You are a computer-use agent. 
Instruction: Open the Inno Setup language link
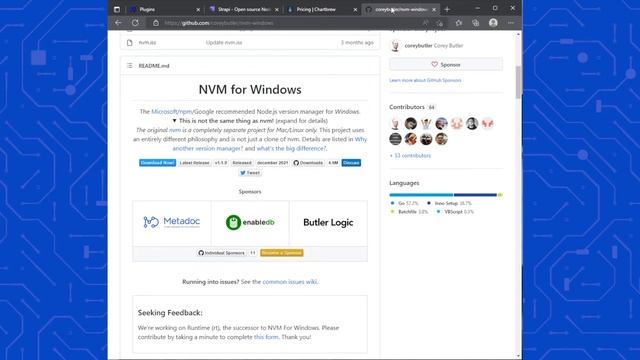449,203
